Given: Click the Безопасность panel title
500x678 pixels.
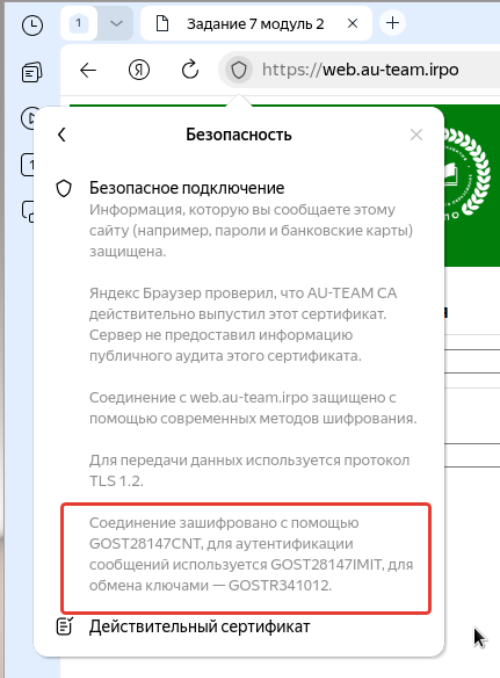Looking at the screenshot, I should pyautogui.click(x=239, y=134).
